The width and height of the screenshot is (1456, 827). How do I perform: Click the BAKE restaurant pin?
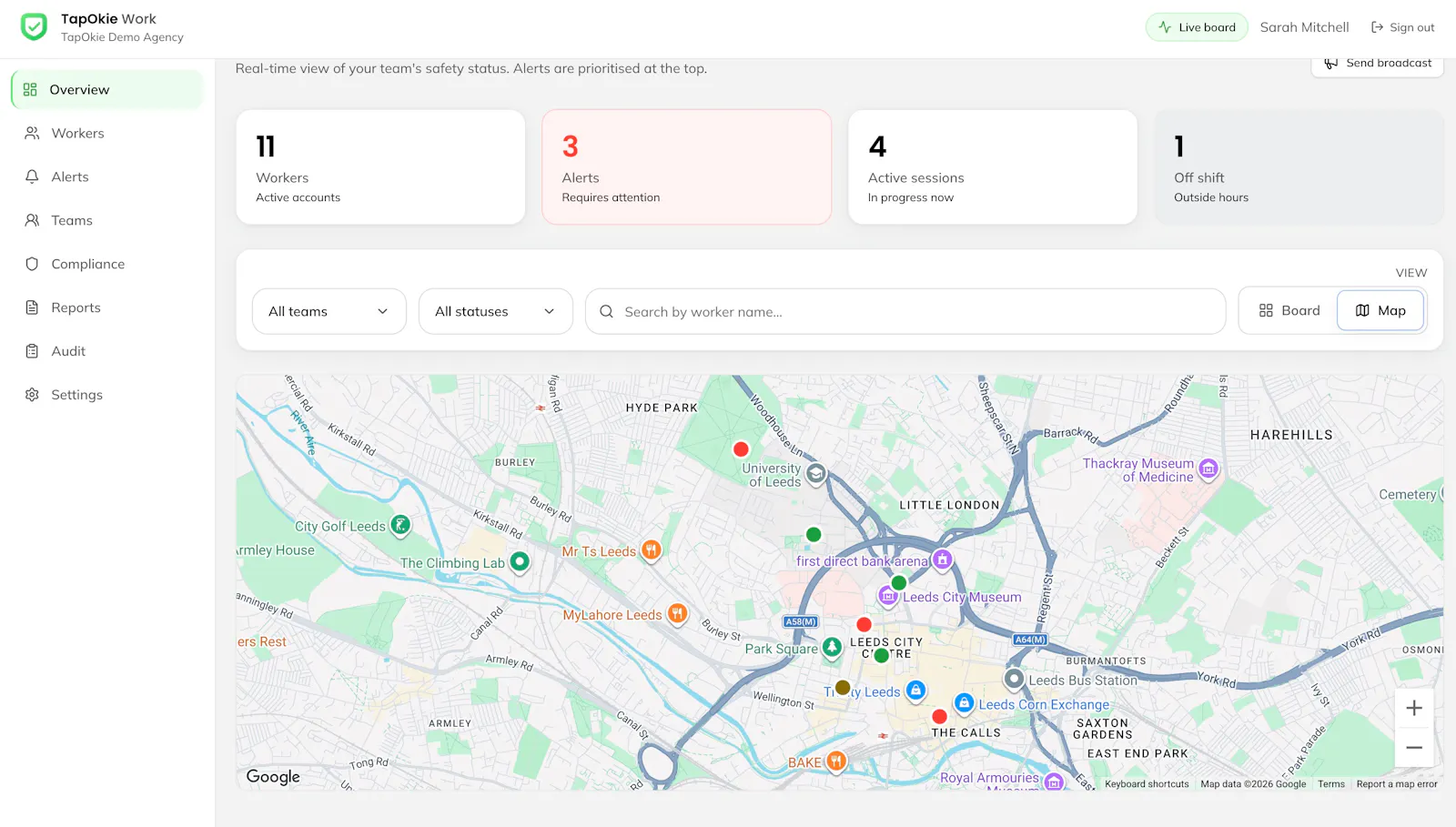point(836,761)
